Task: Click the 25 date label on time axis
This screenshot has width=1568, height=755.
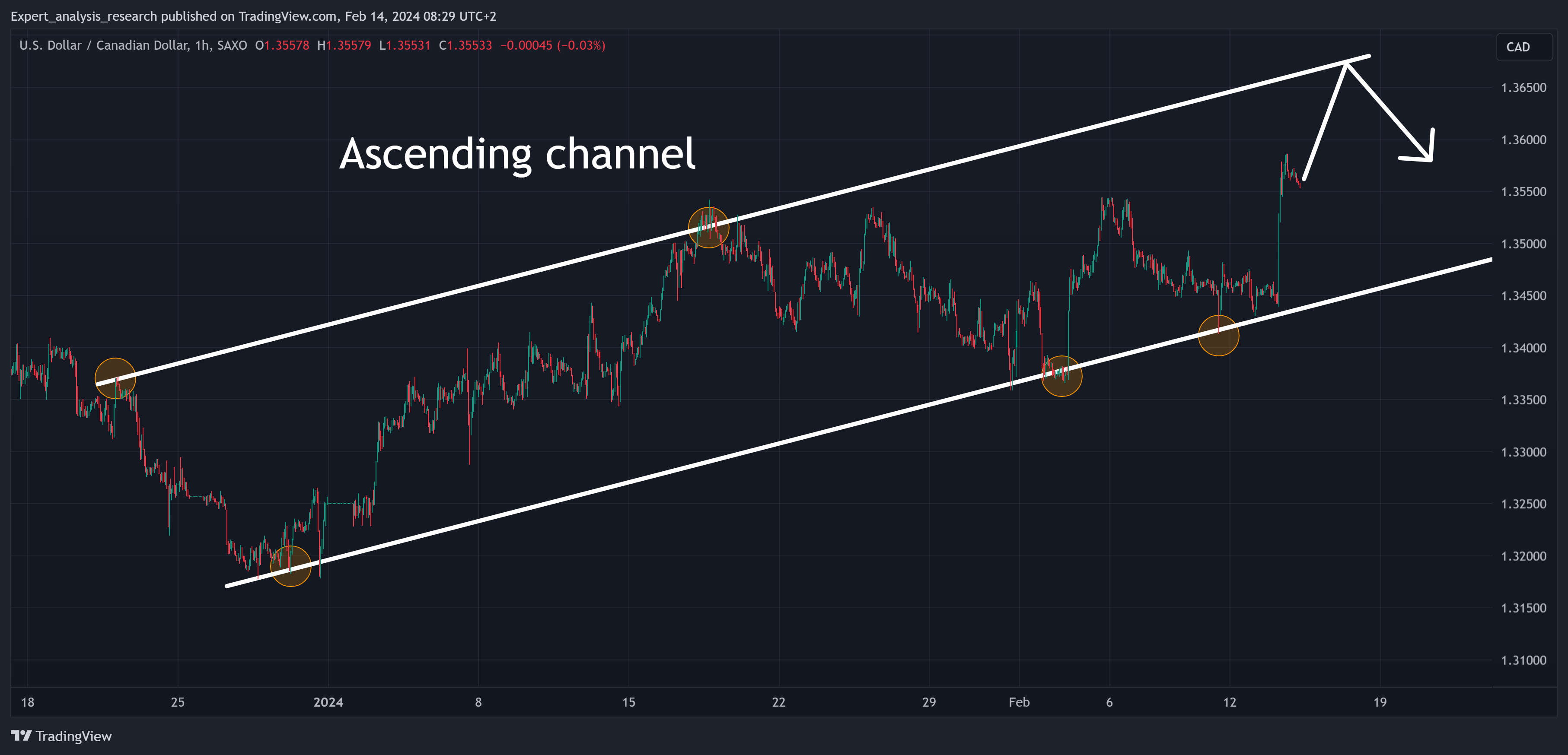Action: 178,702
